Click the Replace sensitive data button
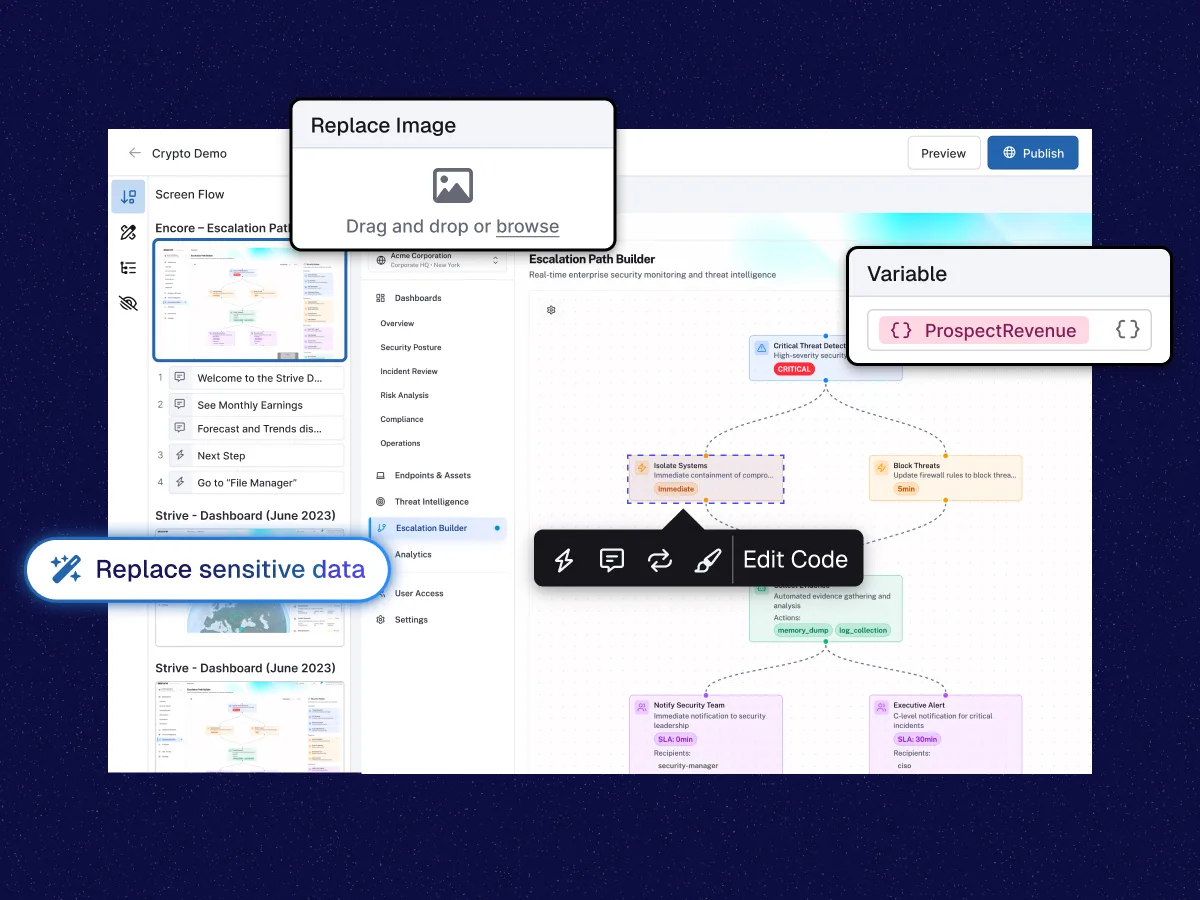1200x900 pixels. tap(207, 570)
